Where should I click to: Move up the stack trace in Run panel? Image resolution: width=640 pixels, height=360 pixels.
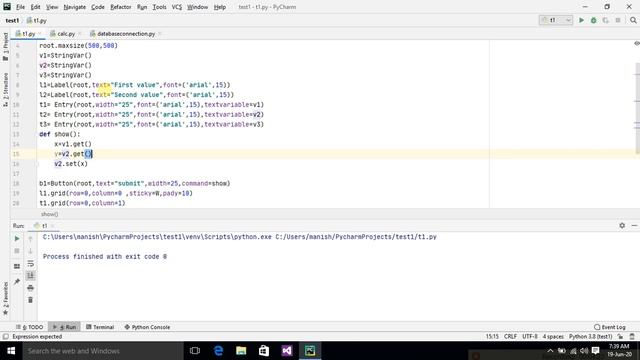30,238
